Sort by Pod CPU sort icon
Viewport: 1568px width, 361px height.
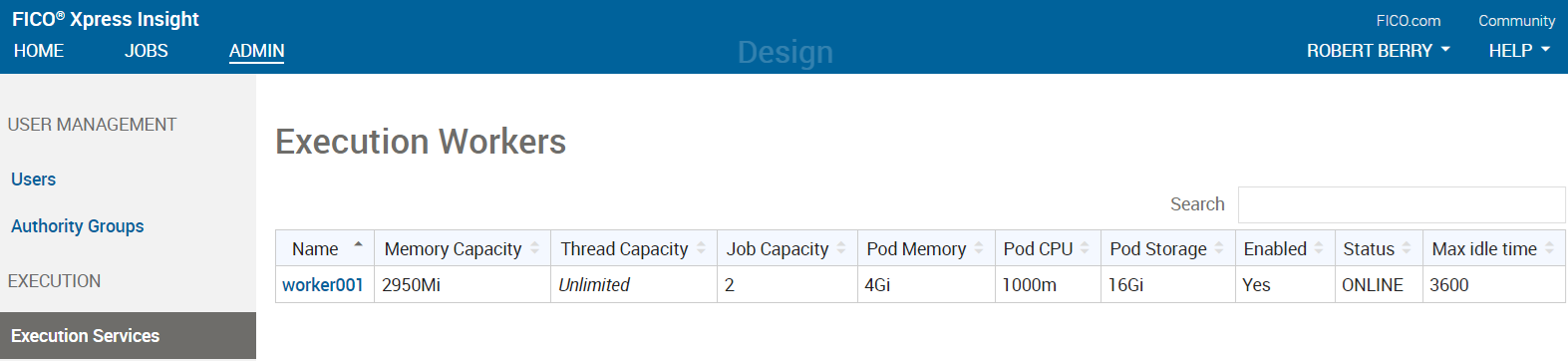1085,248
